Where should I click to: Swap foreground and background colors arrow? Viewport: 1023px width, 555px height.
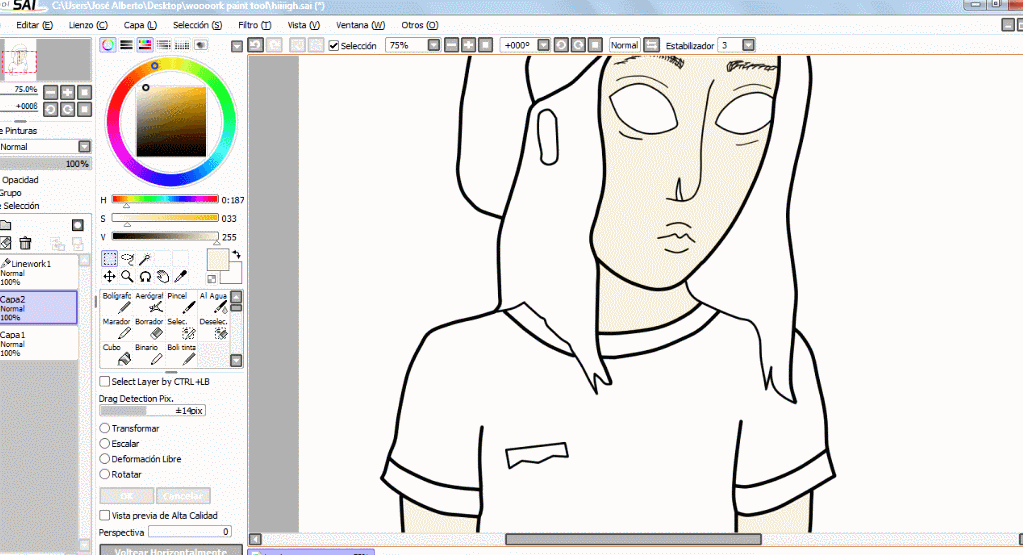coord(236,254)
